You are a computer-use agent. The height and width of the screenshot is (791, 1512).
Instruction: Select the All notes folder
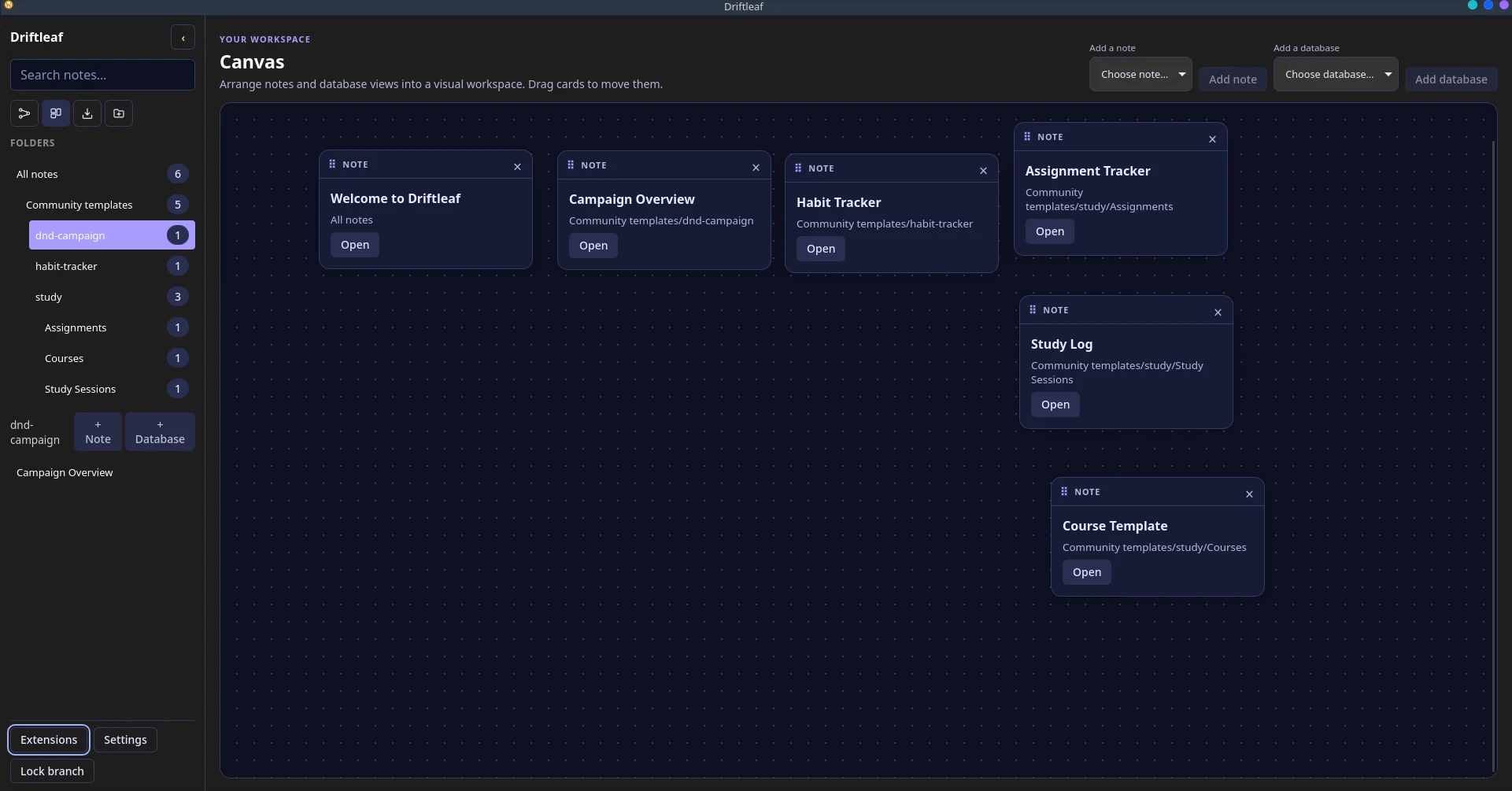coord(102,174)
